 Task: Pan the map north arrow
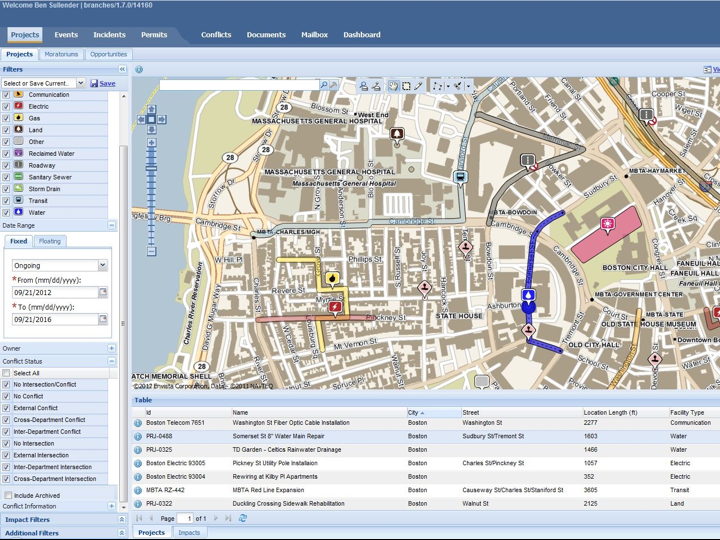(151, 109)
